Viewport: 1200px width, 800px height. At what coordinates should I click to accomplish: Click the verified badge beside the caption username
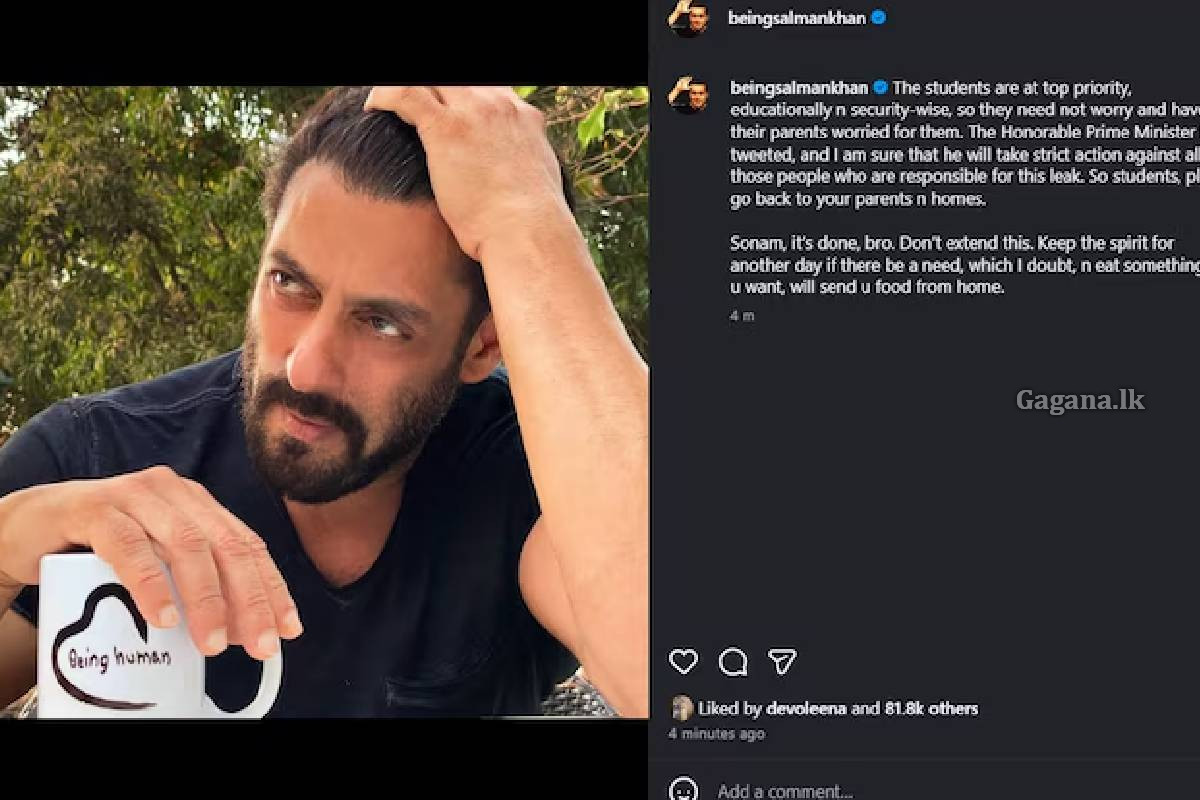point(880,88)
